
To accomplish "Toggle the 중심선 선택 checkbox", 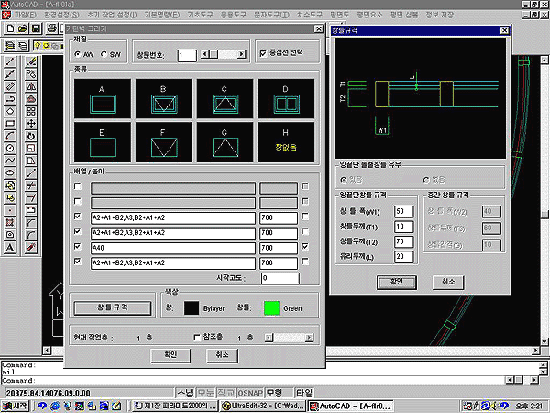I will coord(263,53).
